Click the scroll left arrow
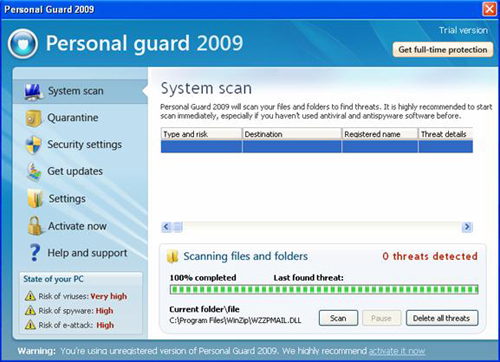 (166, 227)
